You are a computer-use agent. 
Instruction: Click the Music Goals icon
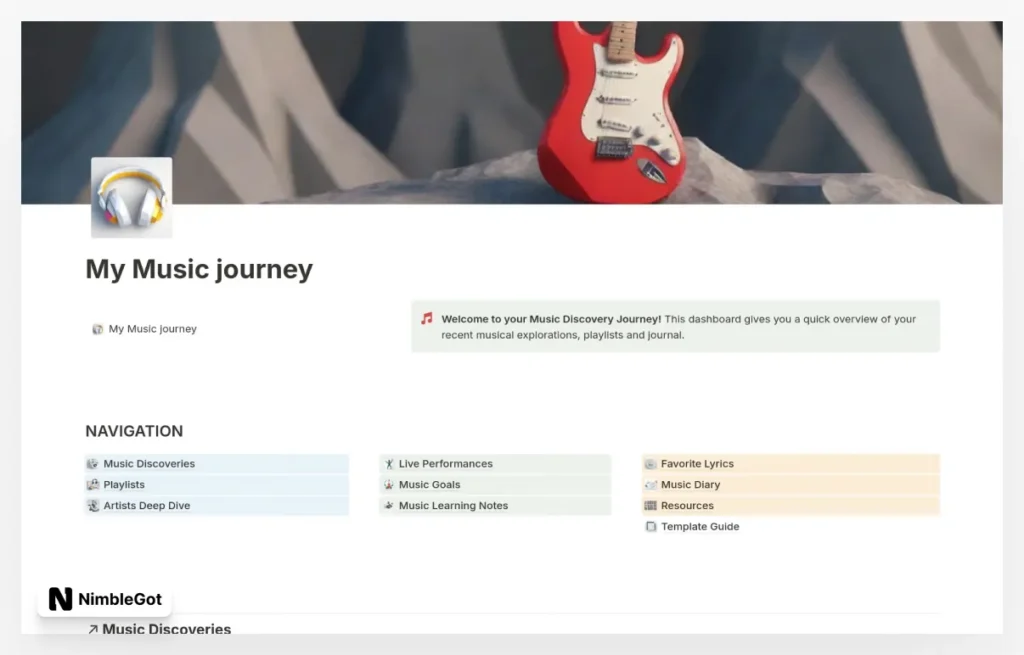[x=388, y=484]
